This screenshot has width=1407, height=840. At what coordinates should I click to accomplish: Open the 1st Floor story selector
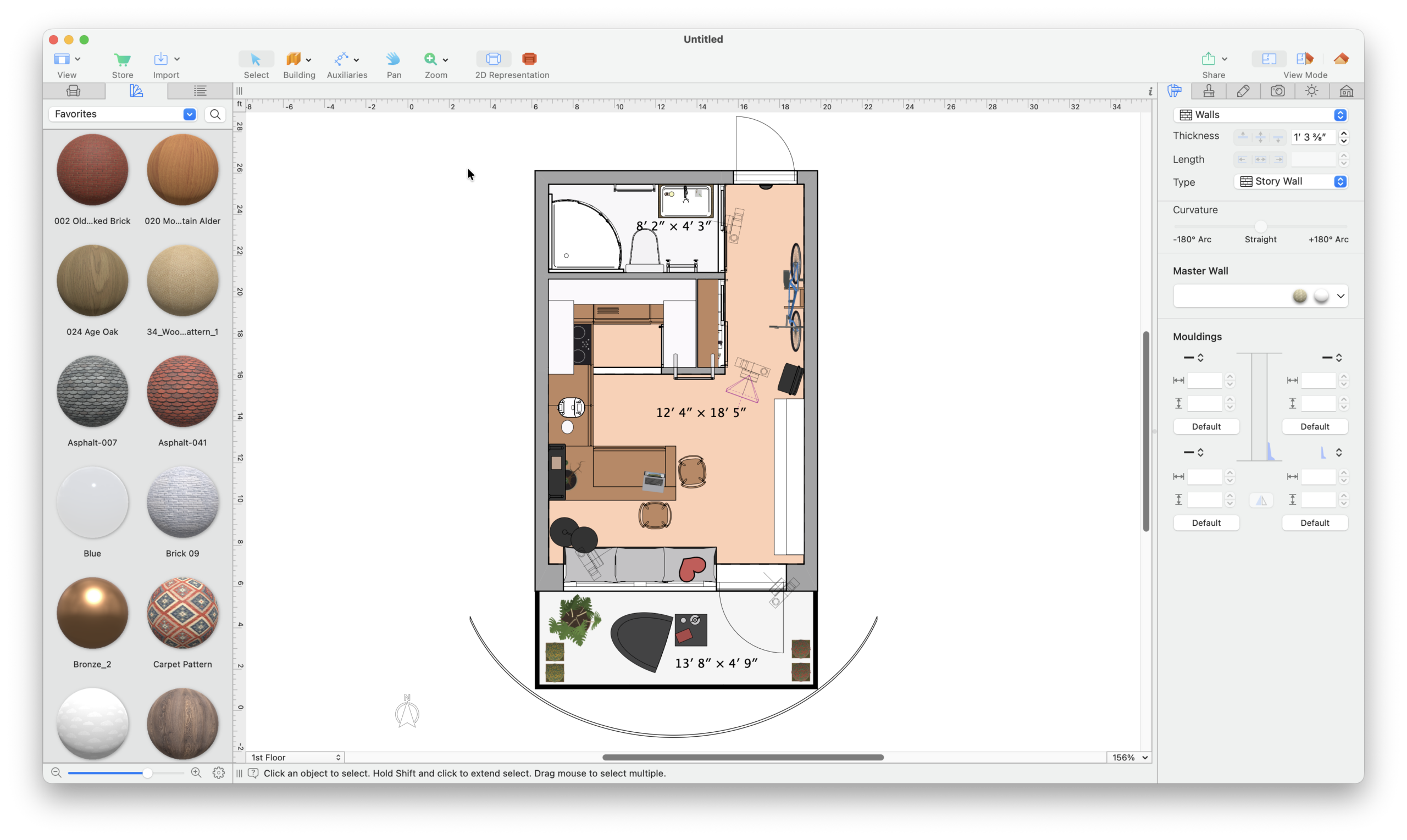296,758
